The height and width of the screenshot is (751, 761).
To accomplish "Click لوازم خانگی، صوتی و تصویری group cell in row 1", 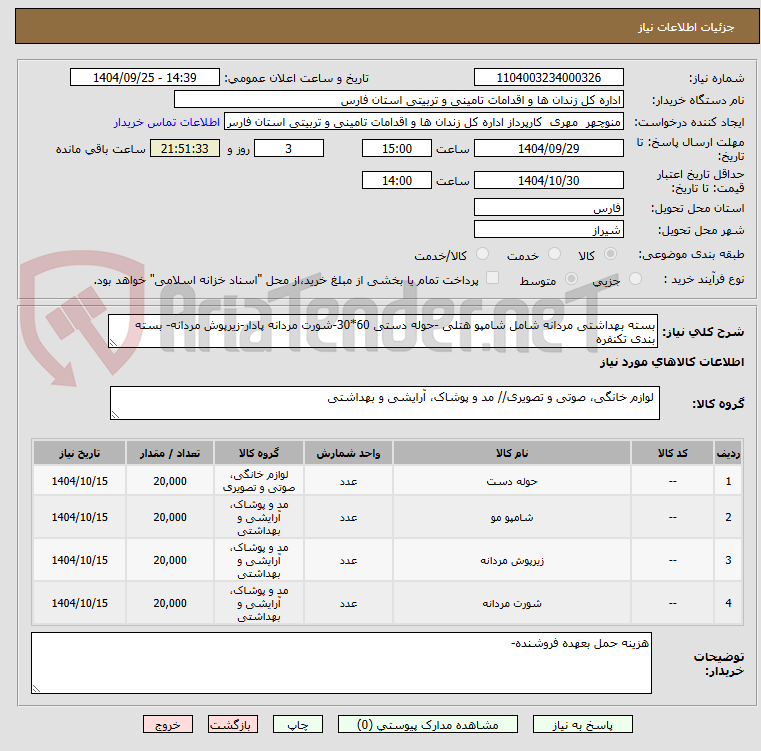I will [x=259, y=481].
